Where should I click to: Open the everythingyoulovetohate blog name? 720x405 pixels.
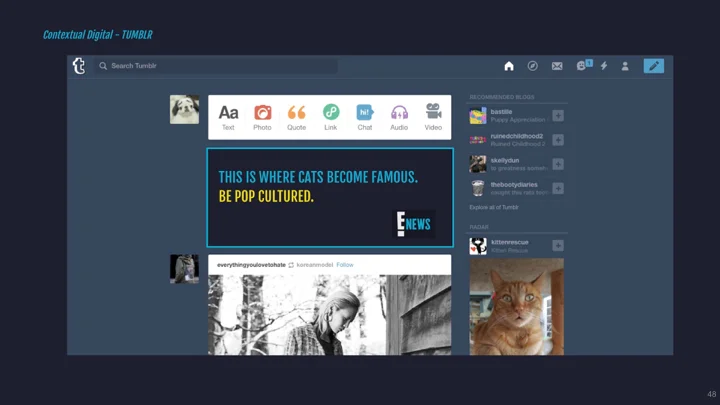pos(251,265)
